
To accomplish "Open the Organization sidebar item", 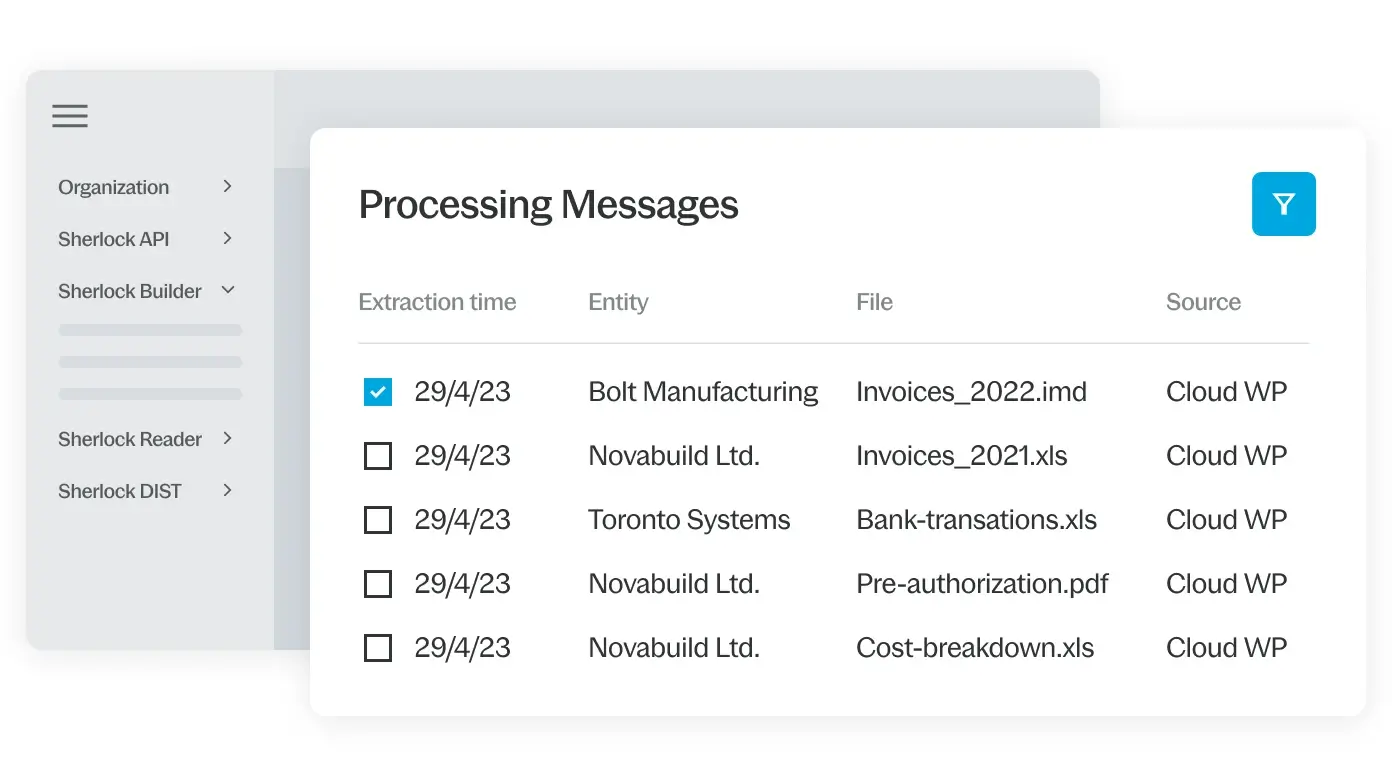I will coord(113,187).
